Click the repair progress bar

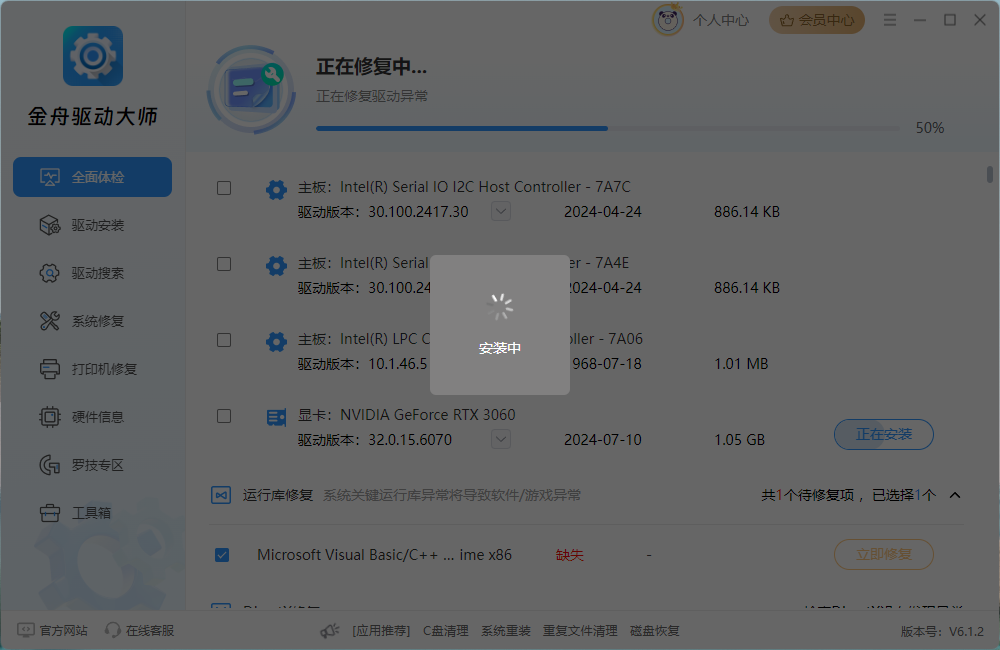[608, 128]
